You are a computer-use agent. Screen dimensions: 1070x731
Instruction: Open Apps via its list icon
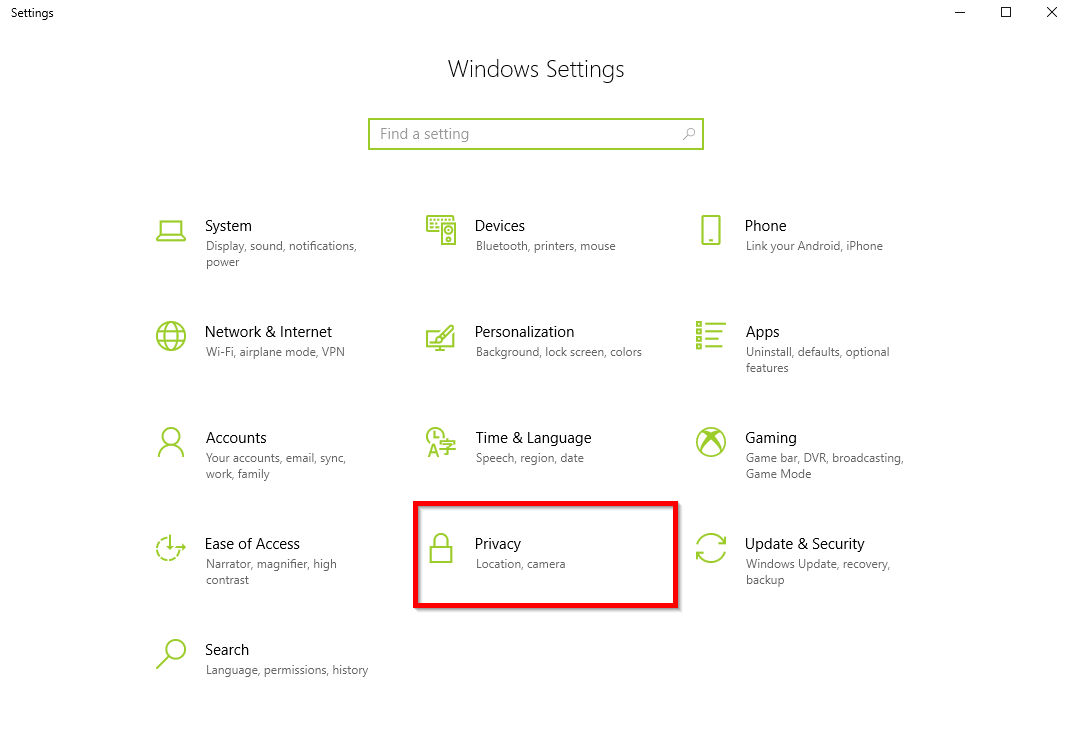(x=711, y=336)
